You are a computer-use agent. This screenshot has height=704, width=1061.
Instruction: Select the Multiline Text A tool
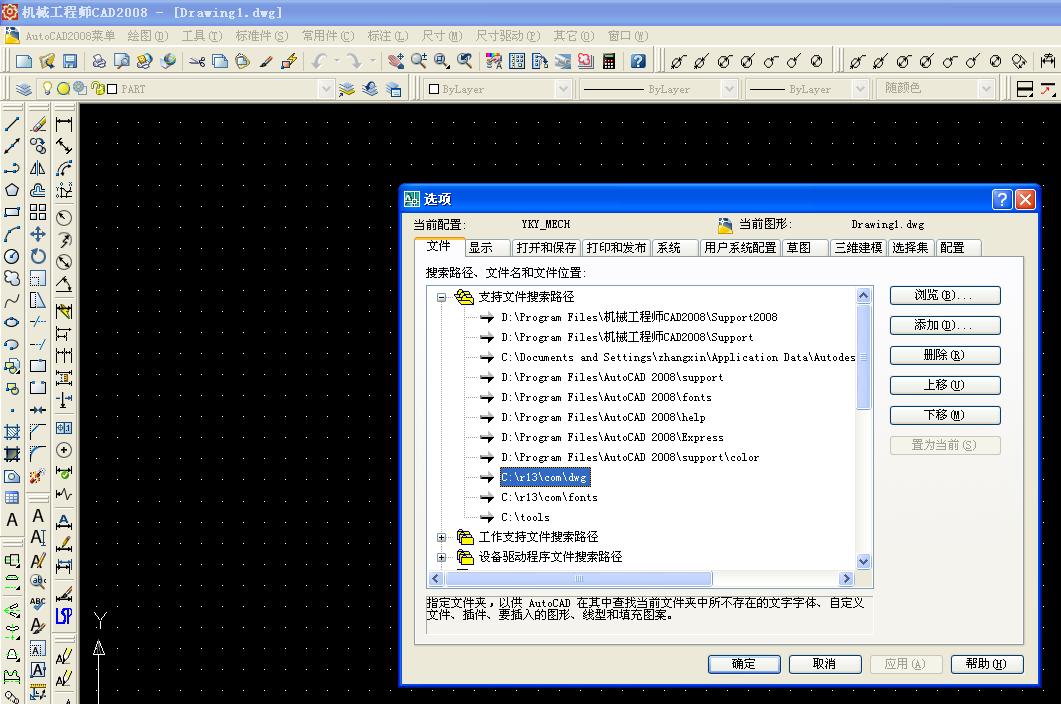click(12, 520)
